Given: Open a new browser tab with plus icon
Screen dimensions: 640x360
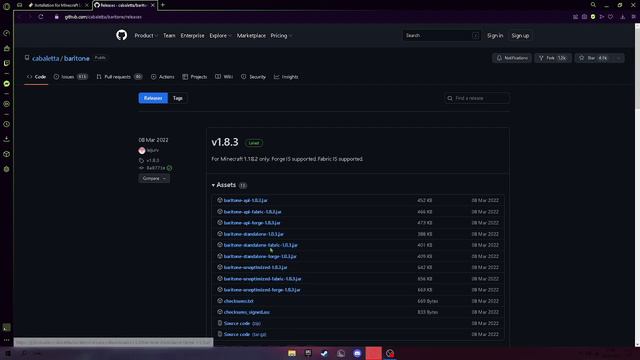Looking at the screenshot, I should tap(162, 5).
